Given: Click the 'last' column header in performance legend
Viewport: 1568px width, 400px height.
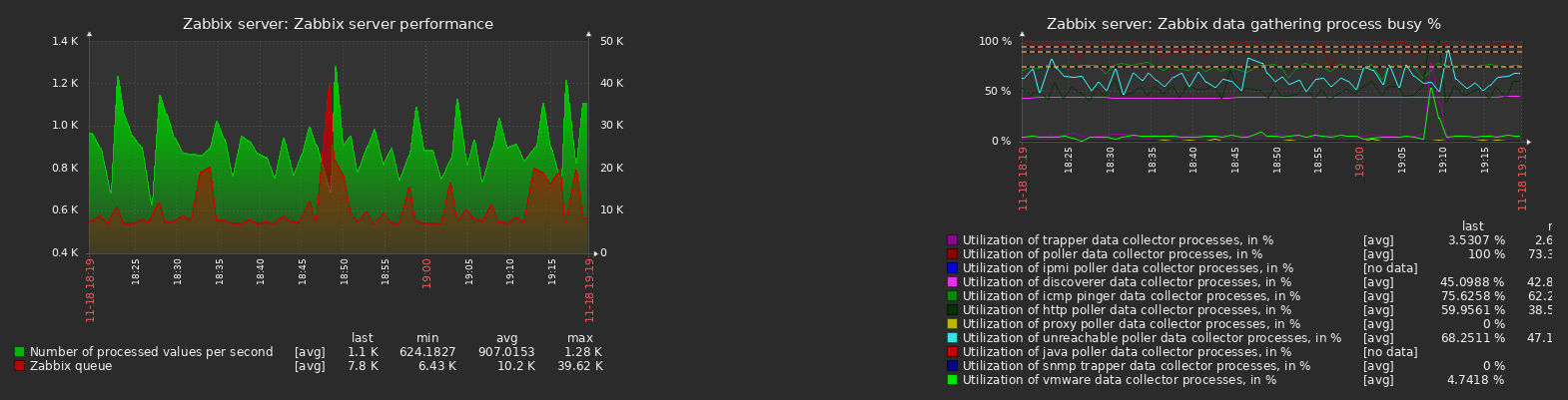Looking at the screenshot, I should coord(363,338).
